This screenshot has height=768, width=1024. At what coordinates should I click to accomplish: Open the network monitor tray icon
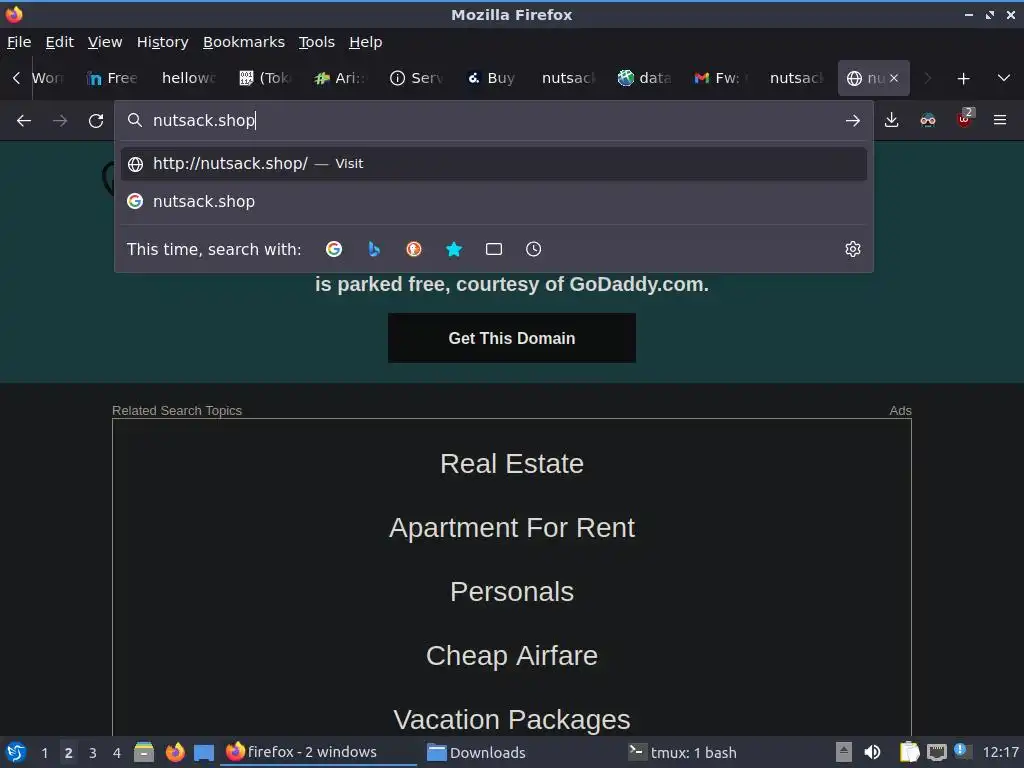point(936,752)
